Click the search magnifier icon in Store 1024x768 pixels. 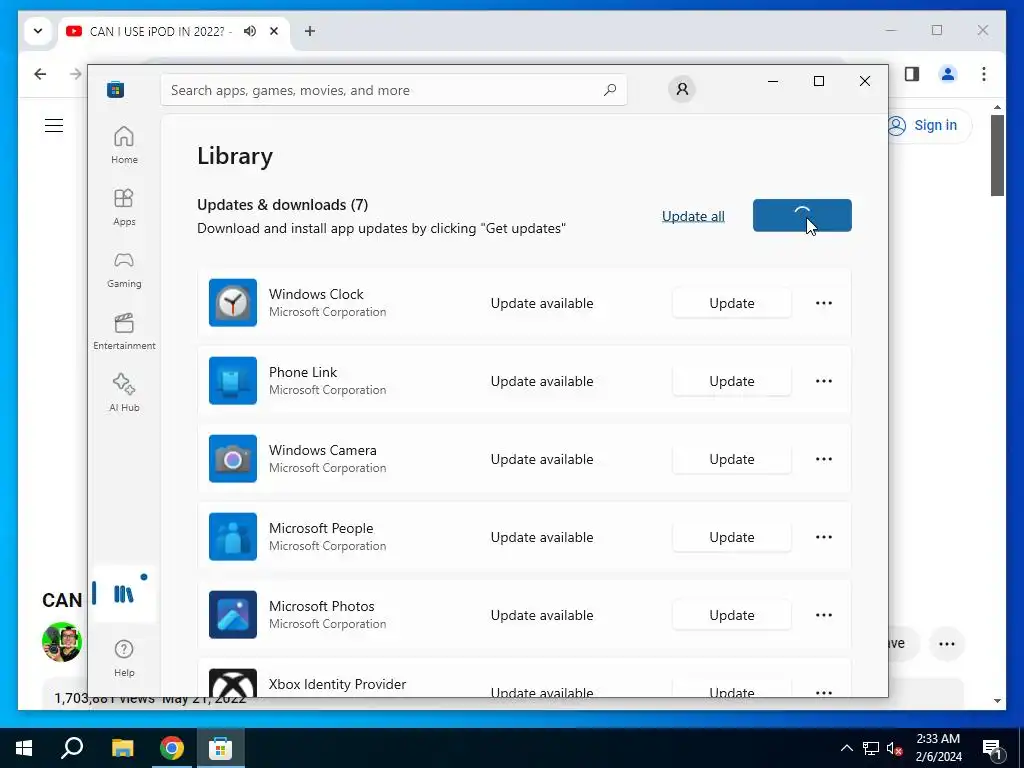(x=610, y=90)
